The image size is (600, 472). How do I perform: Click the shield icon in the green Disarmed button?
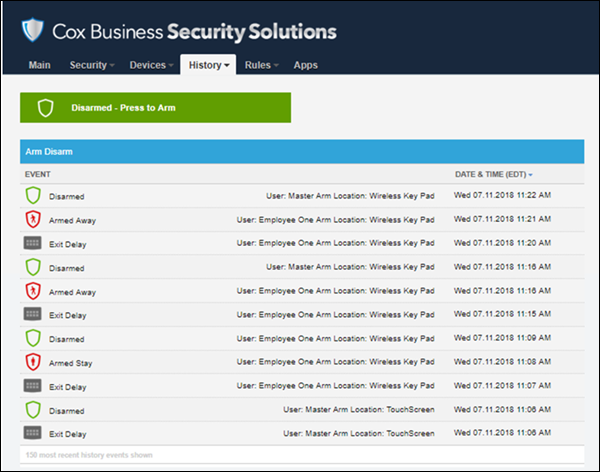[x=45, y=108]
